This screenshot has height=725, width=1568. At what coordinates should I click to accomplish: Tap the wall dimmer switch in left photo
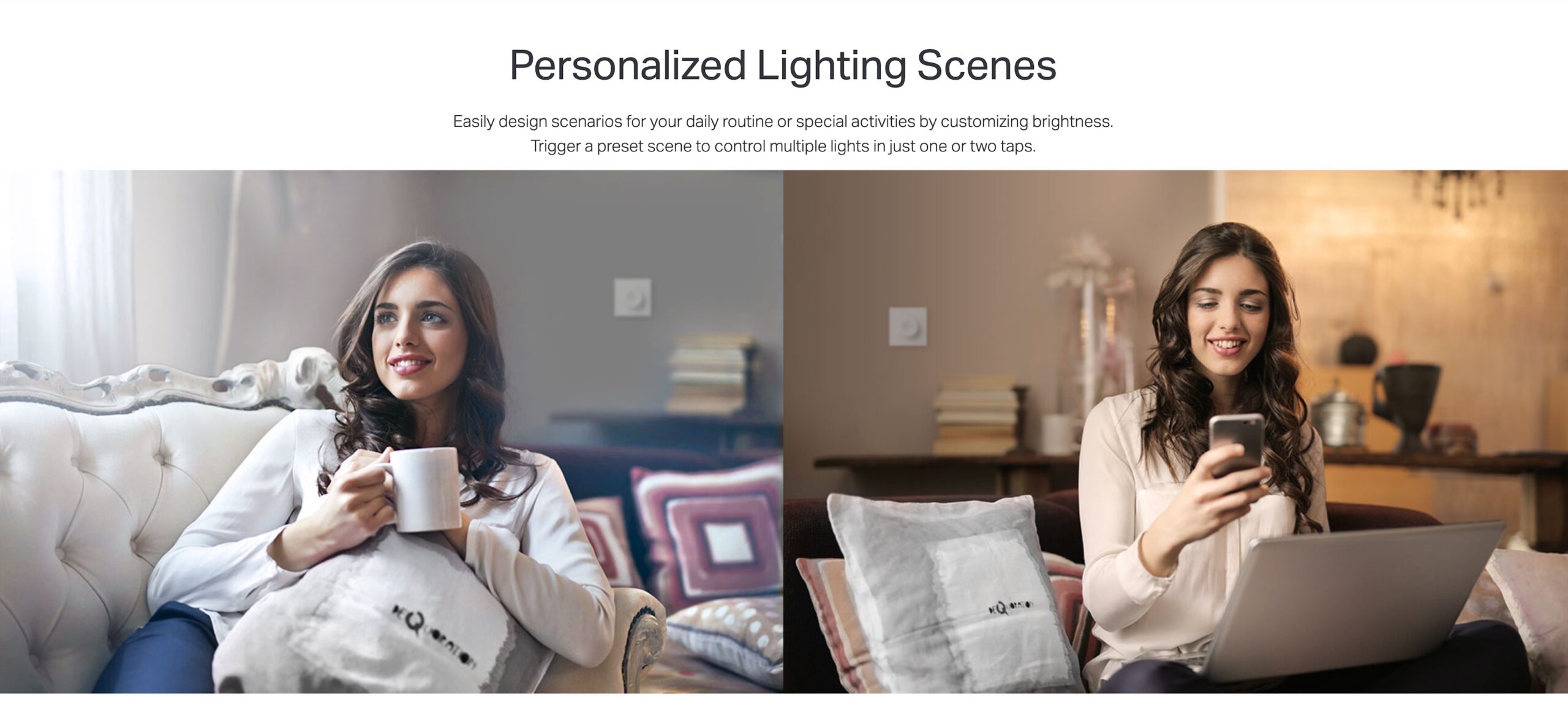click(633, 297)
